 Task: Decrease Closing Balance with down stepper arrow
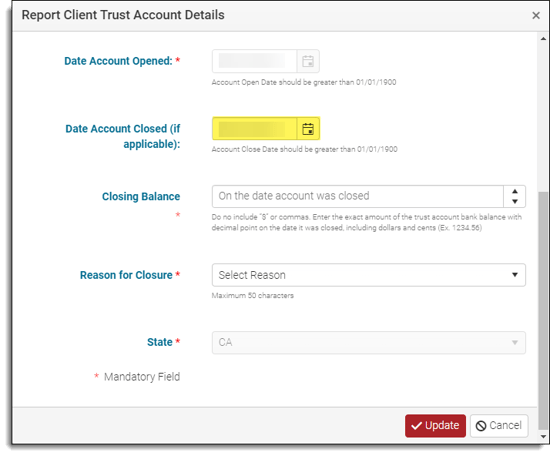click(x=515, y=201)
